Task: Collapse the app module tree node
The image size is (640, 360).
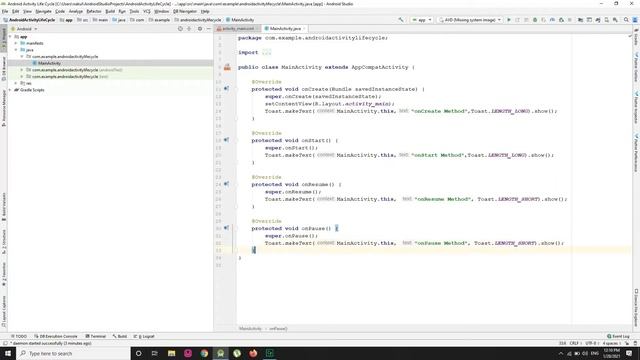Action: [x=10, y=37]
